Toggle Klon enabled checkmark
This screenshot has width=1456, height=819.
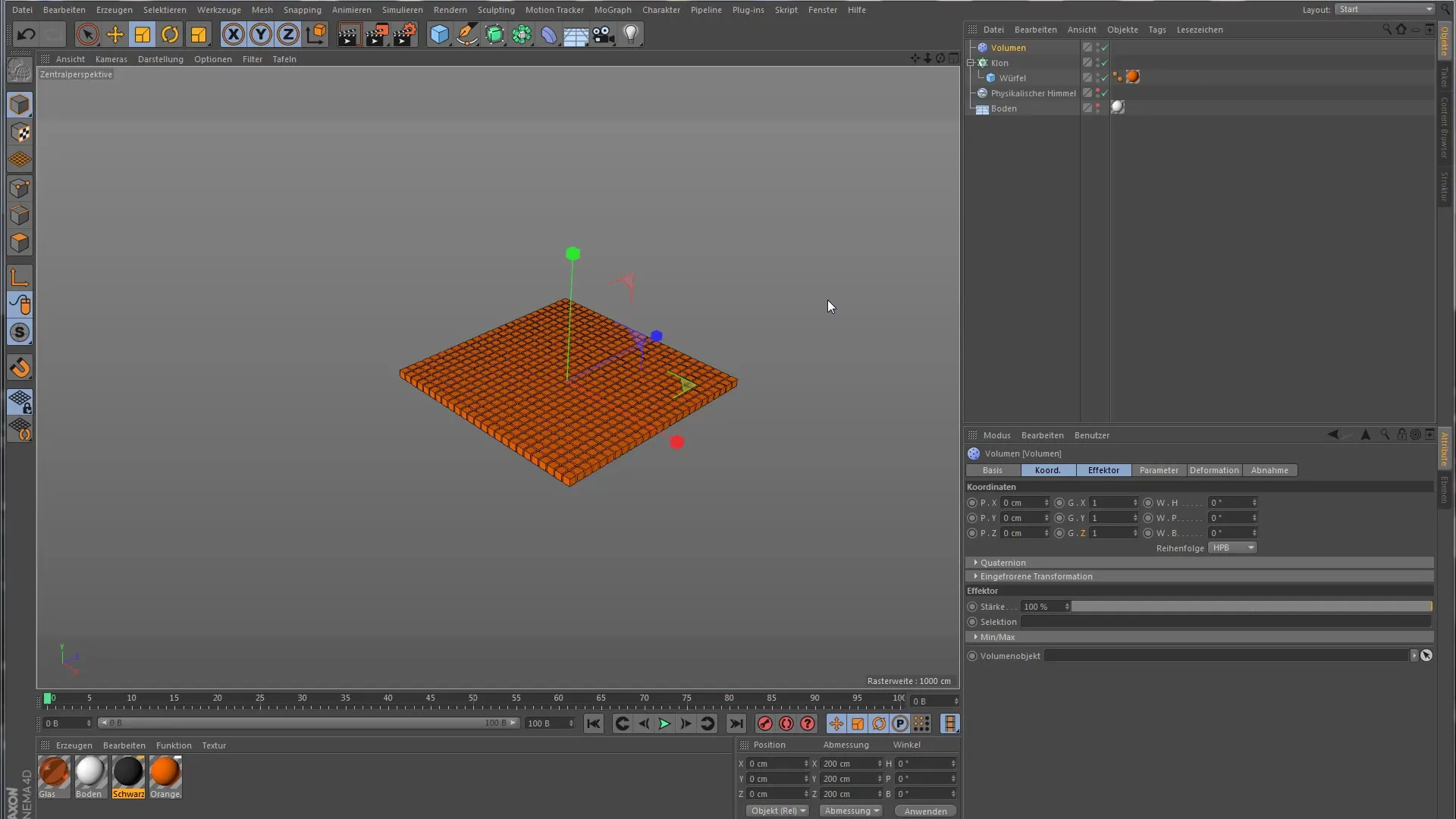[x=1105, y=63]
